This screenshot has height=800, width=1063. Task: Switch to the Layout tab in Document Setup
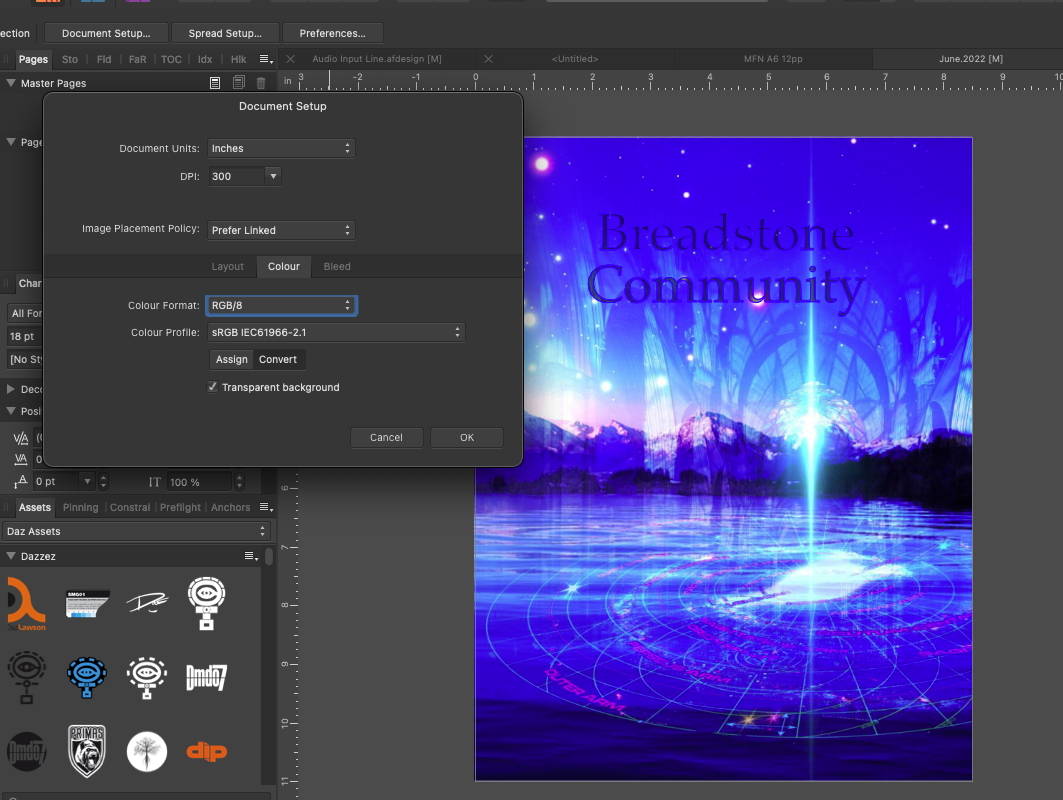tap(227, 266)
